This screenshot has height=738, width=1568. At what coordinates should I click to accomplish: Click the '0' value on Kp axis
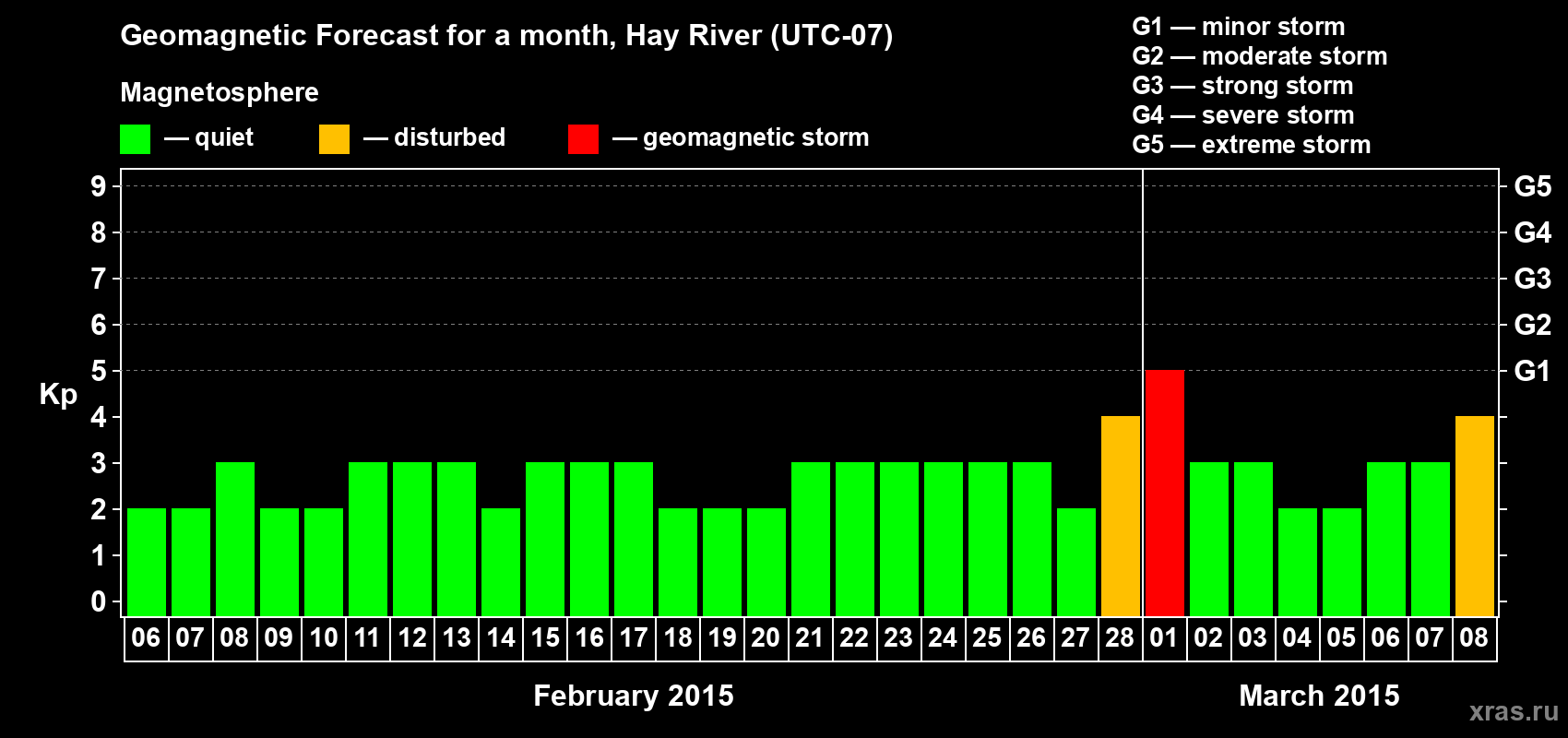click(x=99, y=601)
